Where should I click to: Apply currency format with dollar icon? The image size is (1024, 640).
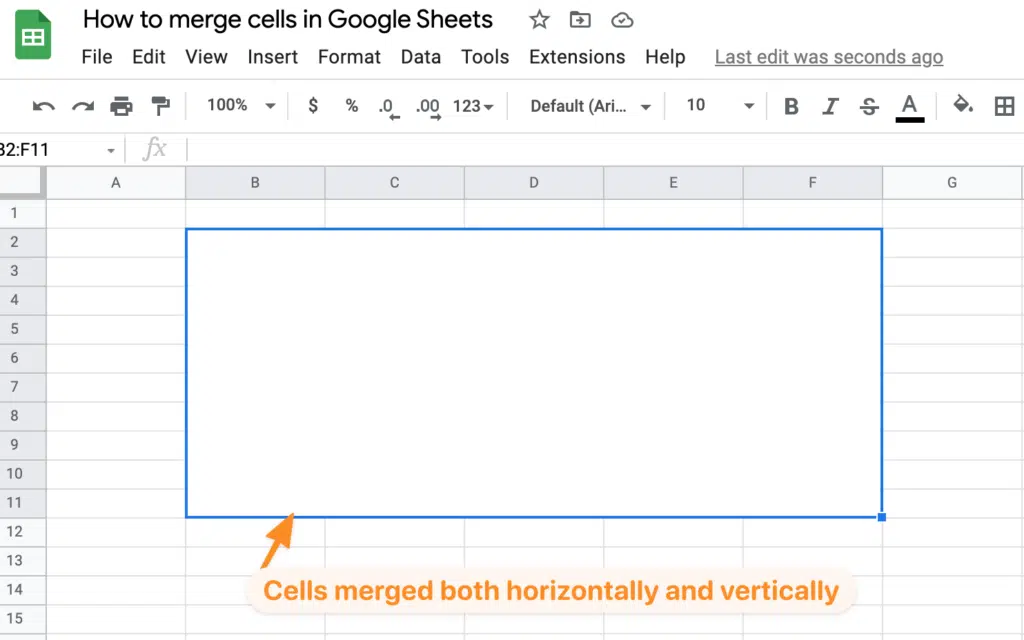pos(313,106)
